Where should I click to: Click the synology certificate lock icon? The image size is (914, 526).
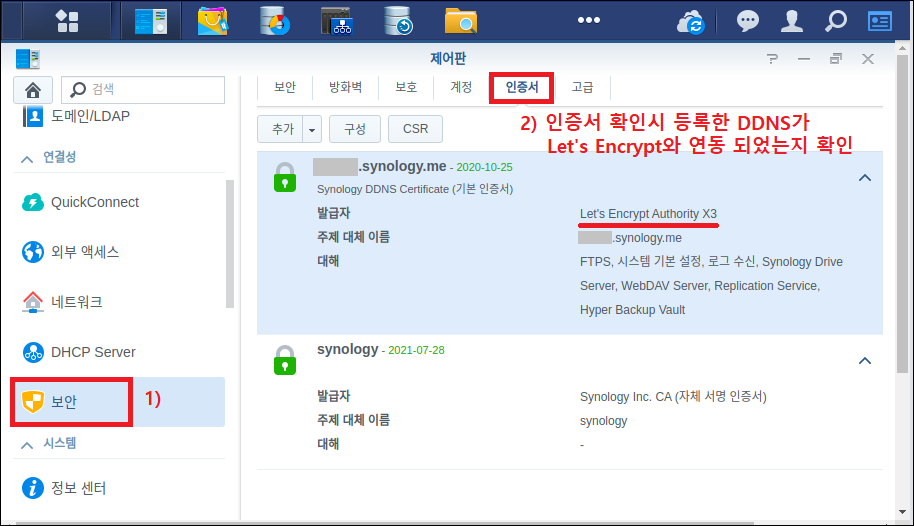[285, 360]
